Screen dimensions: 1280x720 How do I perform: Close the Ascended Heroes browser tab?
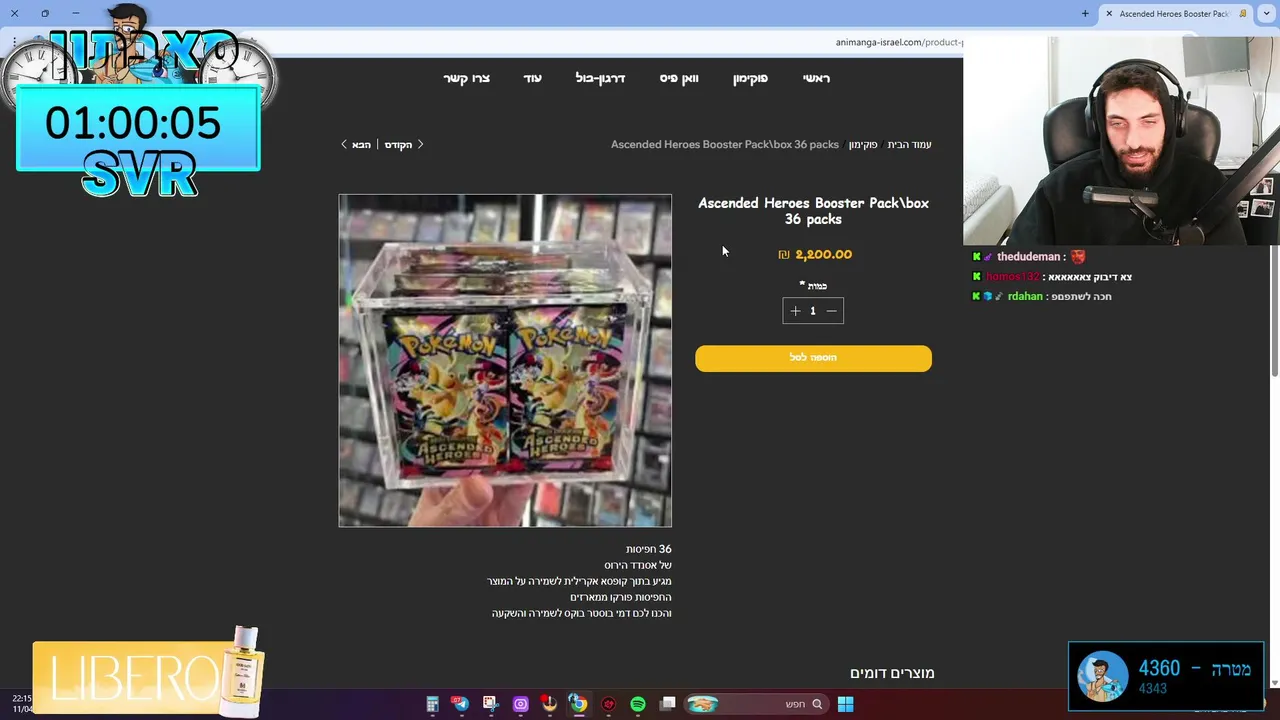coord(1109,14)
